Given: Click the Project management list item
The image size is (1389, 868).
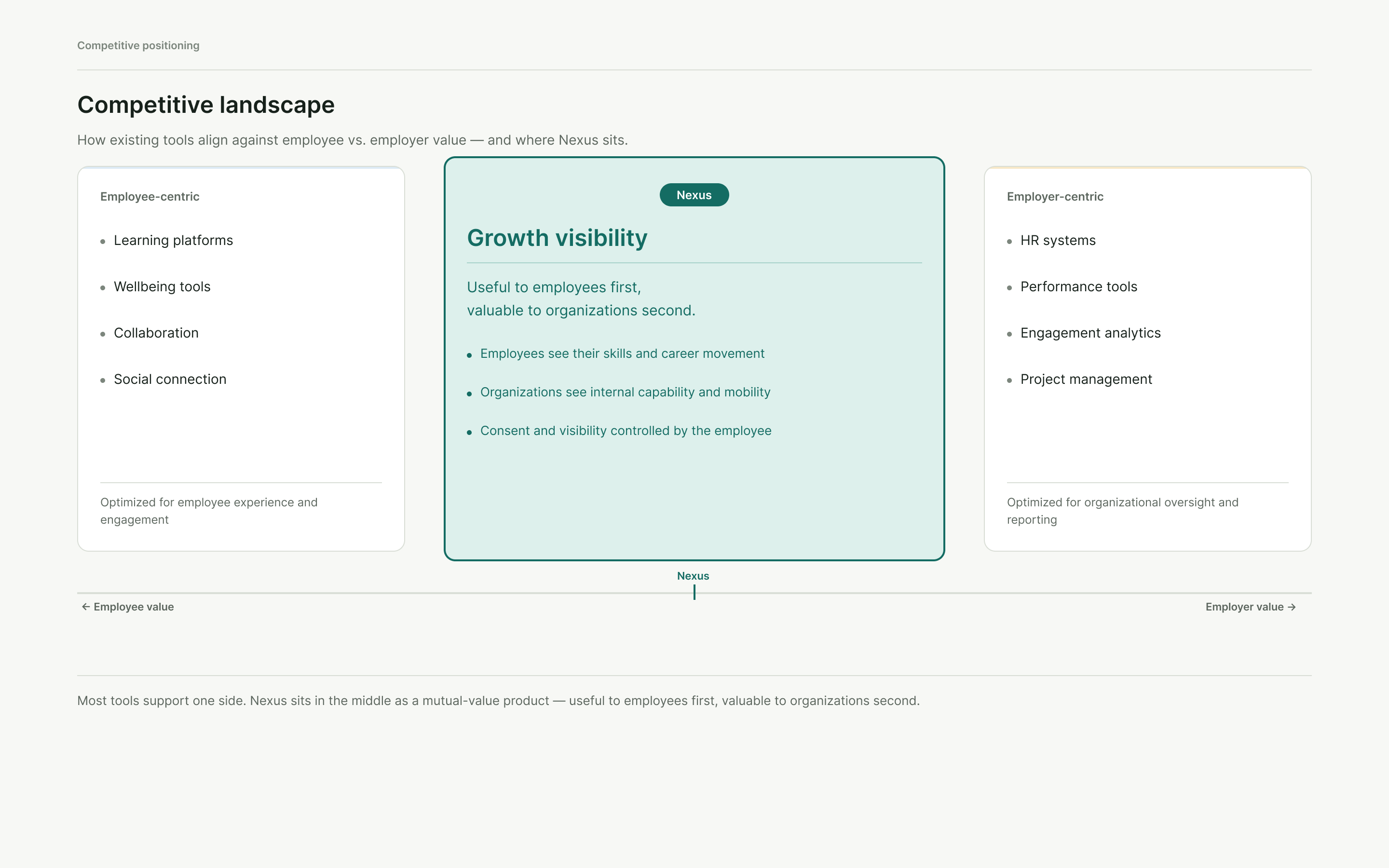Looking at the screenshot, I should click(1080, 380).
